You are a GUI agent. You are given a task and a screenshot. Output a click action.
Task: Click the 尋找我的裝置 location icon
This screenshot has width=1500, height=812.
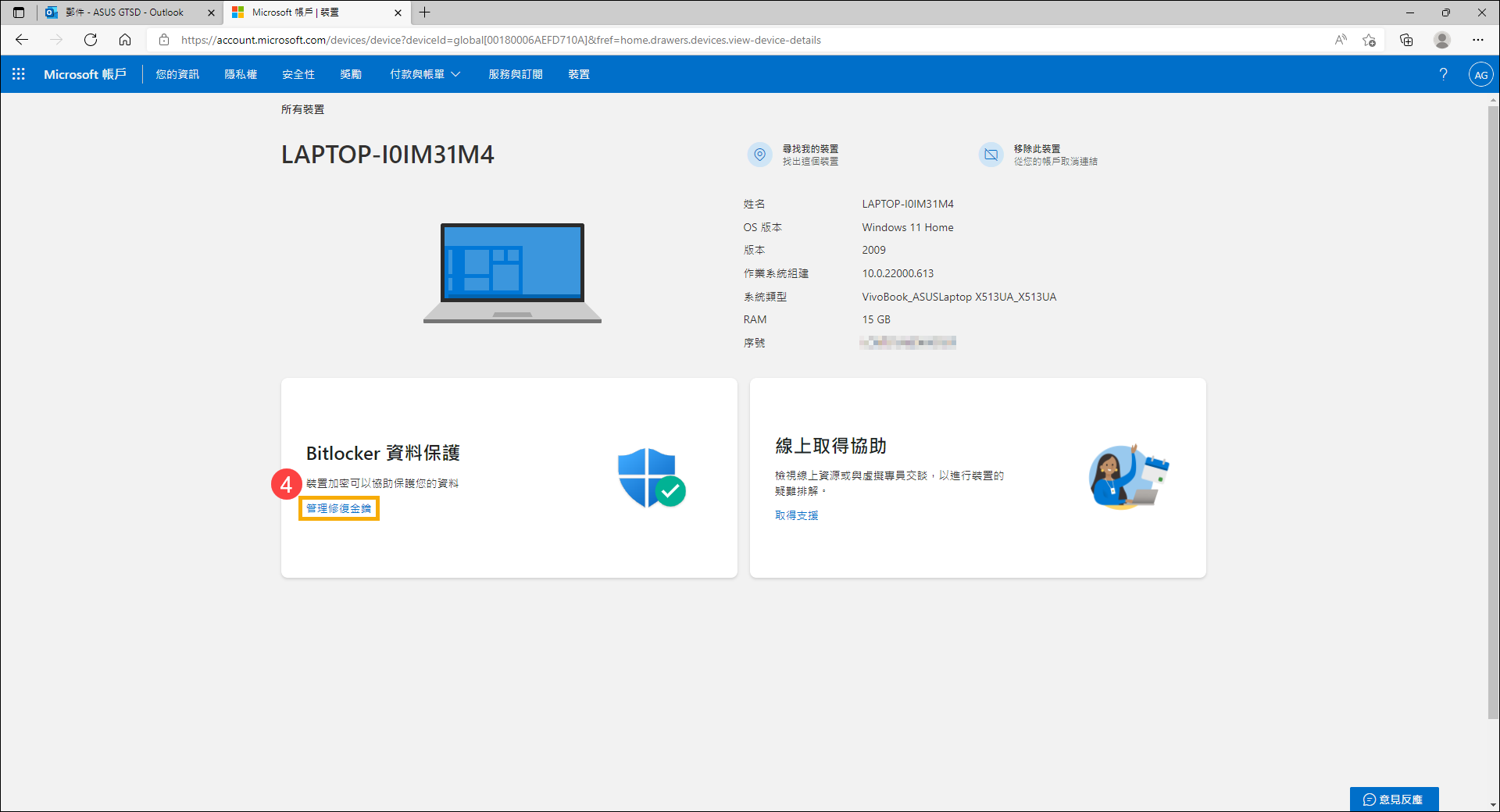759,154
